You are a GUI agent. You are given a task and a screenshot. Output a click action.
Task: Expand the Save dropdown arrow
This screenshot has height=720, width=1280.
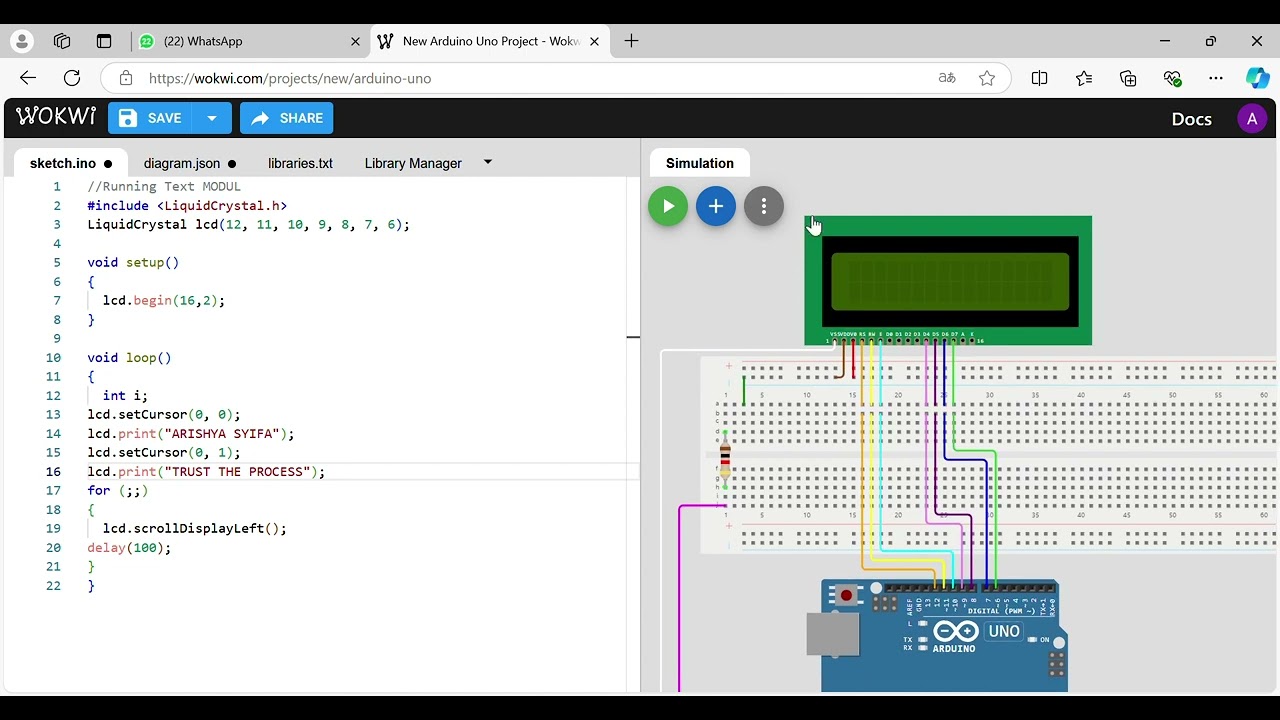tap(212, 118)
